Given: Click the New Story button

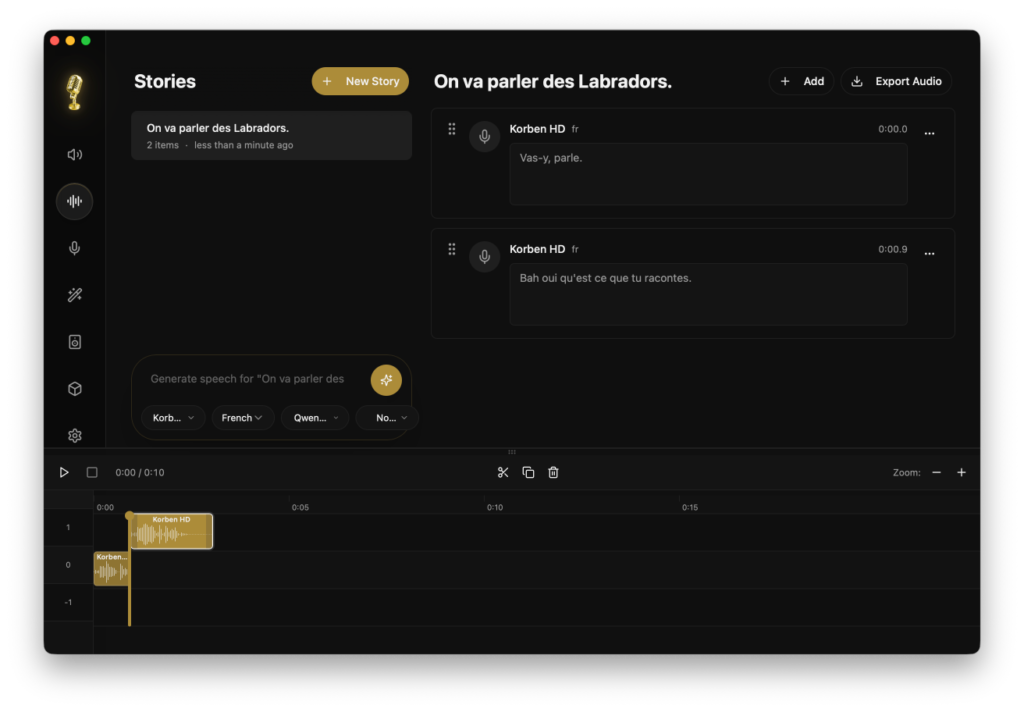Looking at the screenshot, I should [360, 82].
